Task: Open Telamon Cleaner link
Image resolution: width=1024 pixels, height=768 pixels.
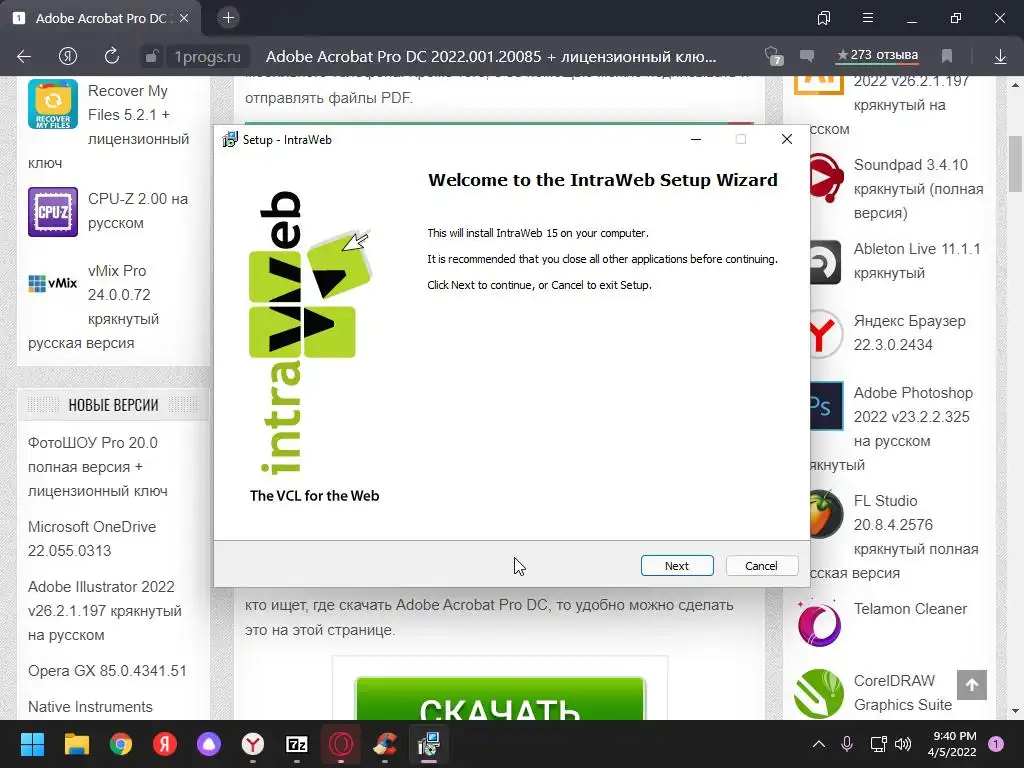Action: [x=910, y=609]
